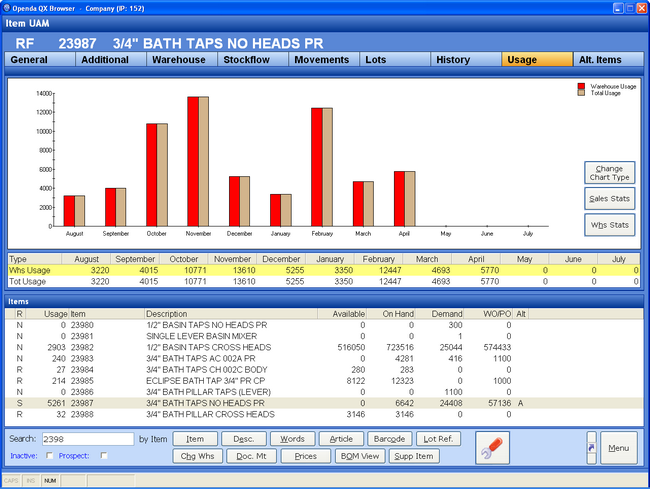Open Whs Stats

609,225
